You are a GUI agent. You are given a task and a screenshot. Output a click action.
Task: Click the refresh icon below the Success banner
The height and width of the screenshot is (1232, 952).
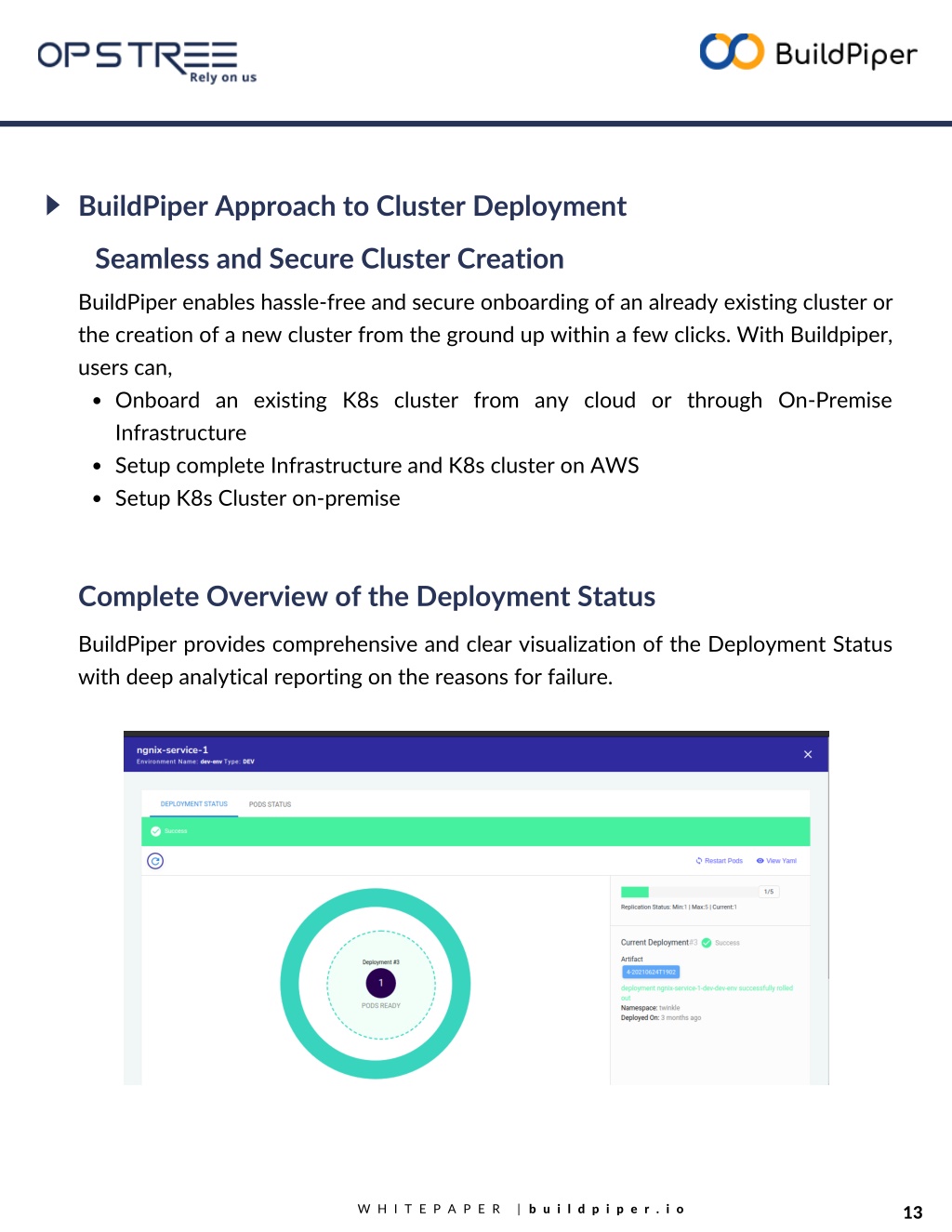155,861
